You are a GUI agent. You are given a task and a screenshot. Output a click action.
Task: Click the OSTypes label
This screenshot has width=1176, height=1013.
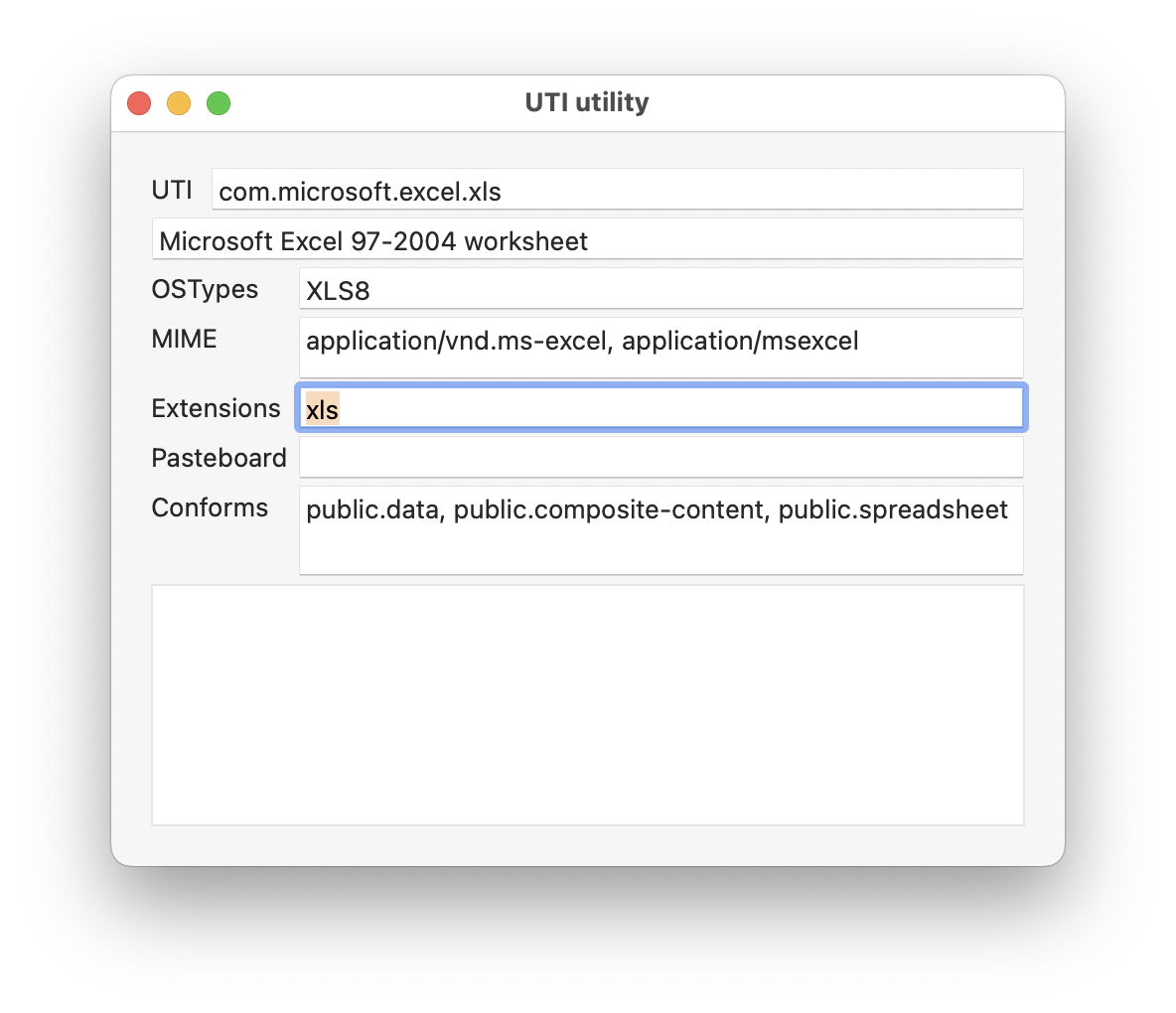coord(204,289)
